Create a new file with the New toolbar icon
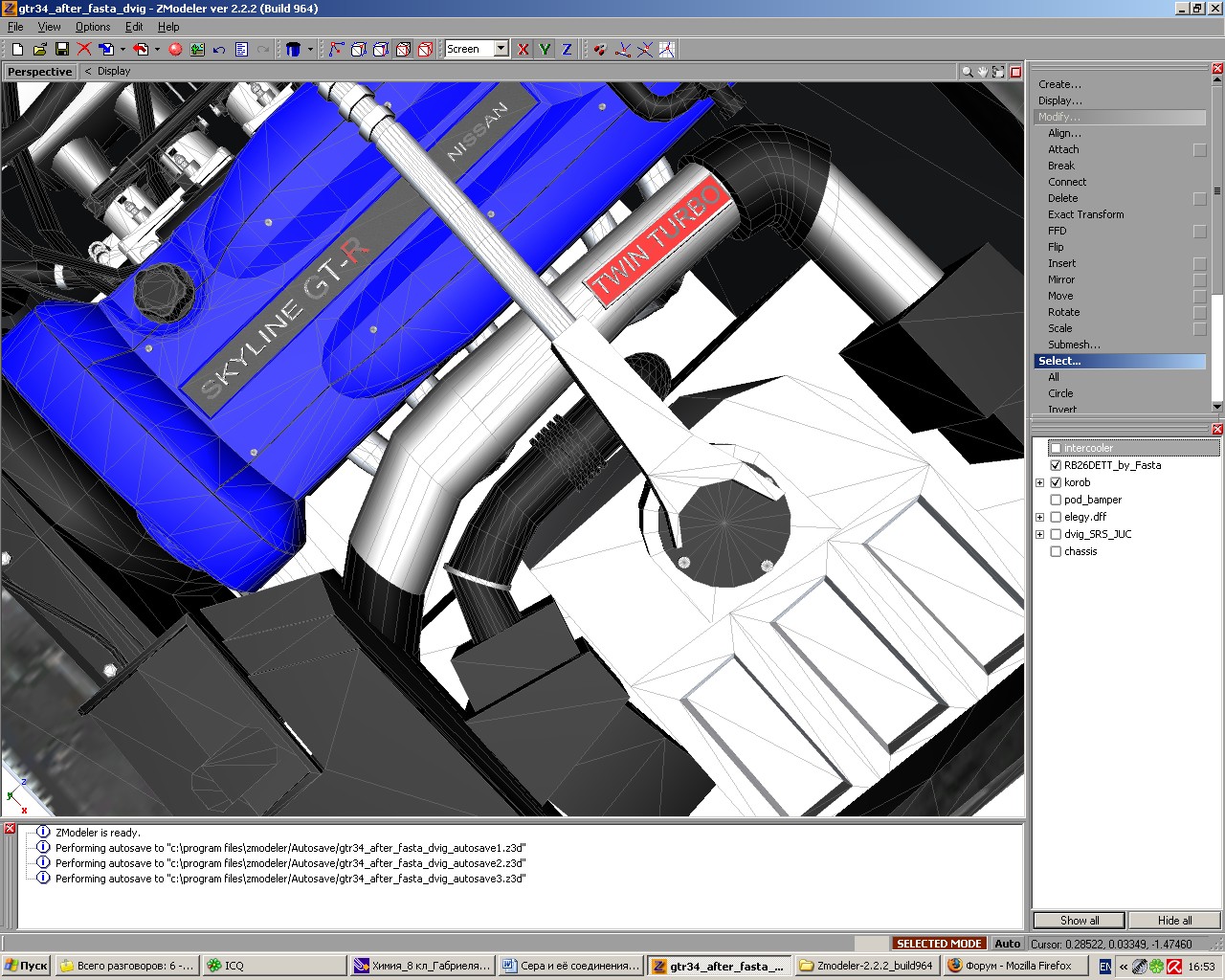This screenshot has width=1225, height=980. [18, 49]
